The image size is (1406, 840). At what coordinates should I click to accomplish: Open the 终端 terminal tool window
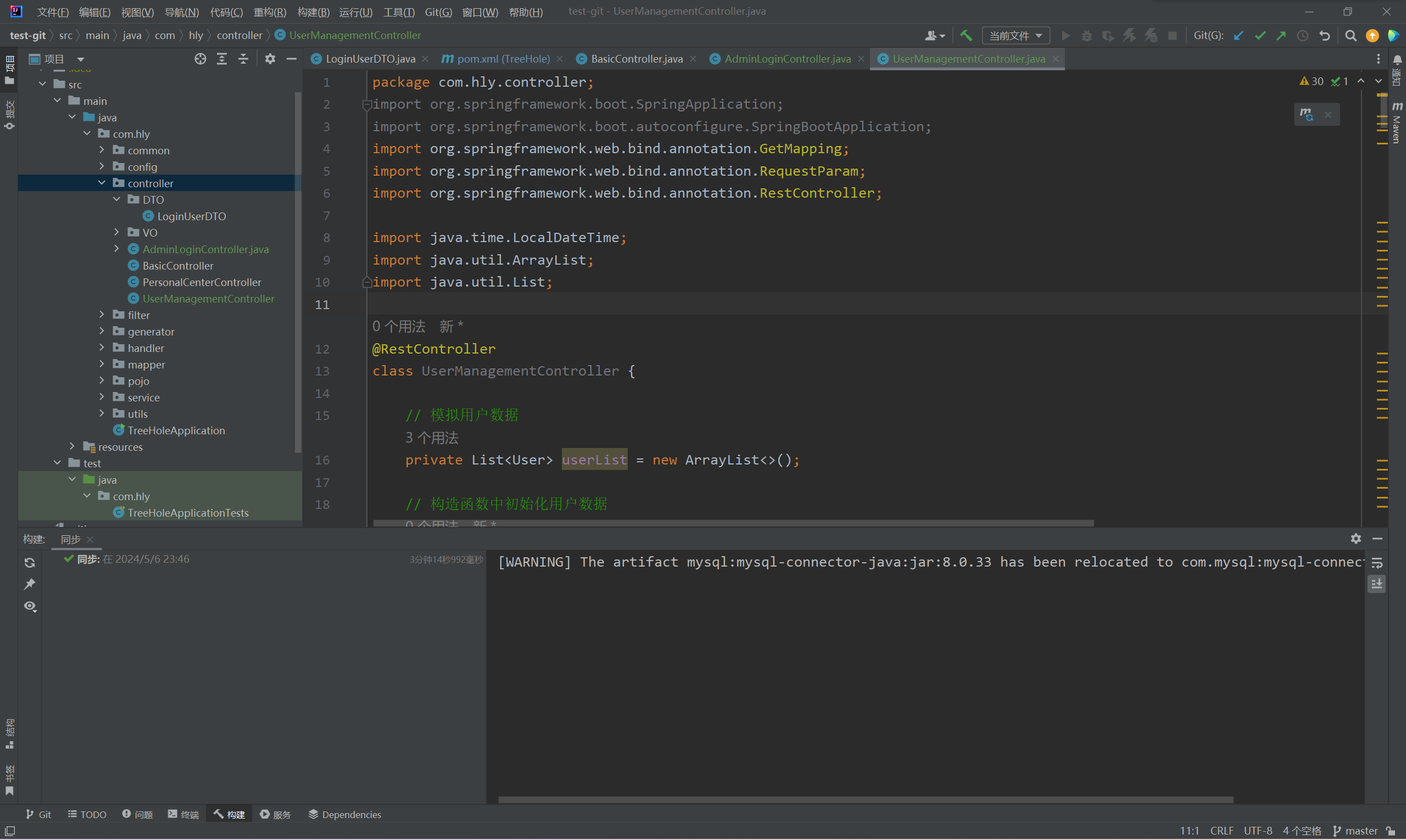coord(183,814)
